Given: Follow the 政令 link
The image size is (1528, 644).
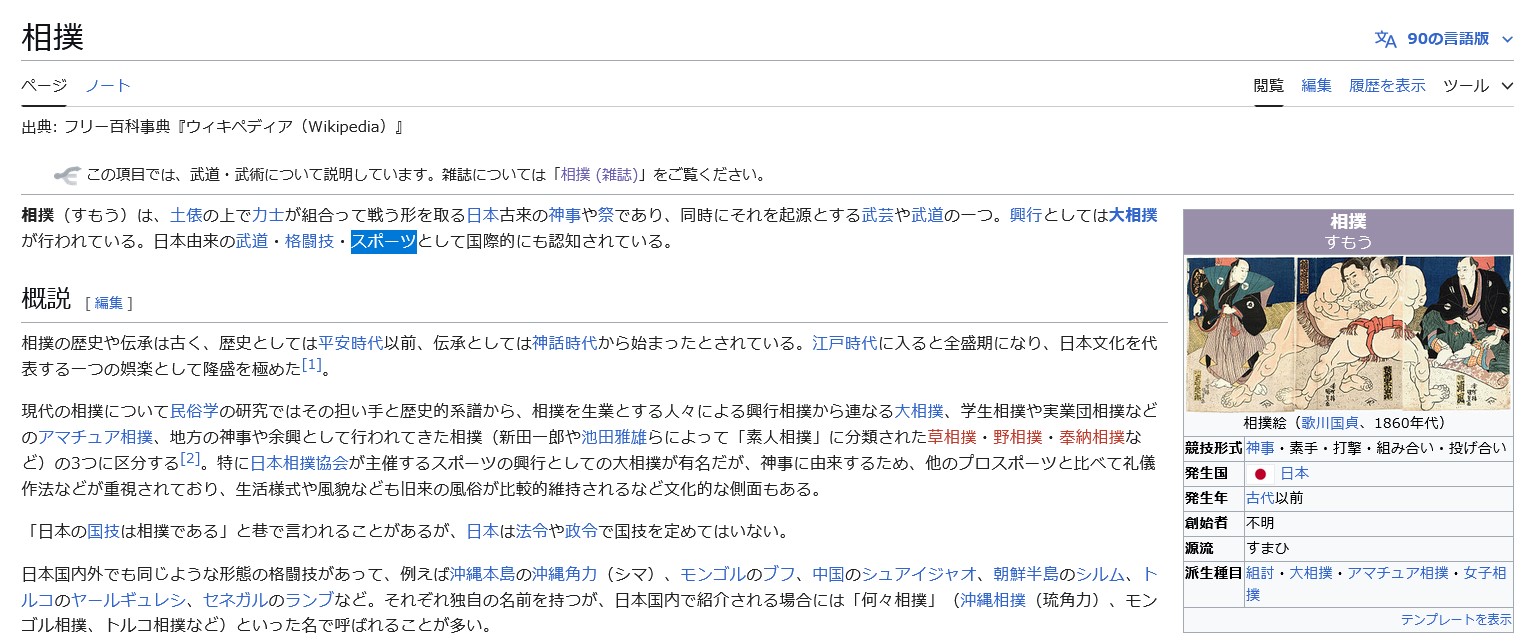Looking at the screenshot, I should pyautogui.click(x=581, y=531).
